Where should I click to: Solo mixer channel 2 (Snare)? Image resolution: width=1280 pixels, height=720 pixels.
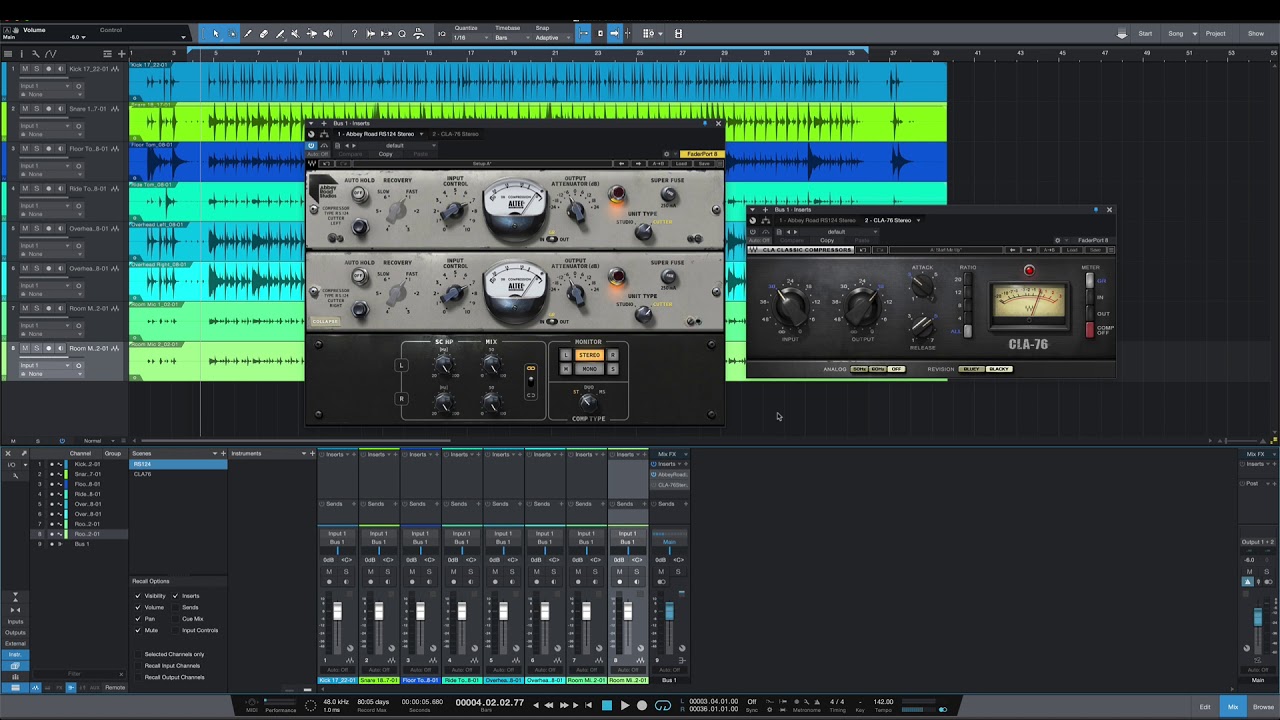coord(387,572)
